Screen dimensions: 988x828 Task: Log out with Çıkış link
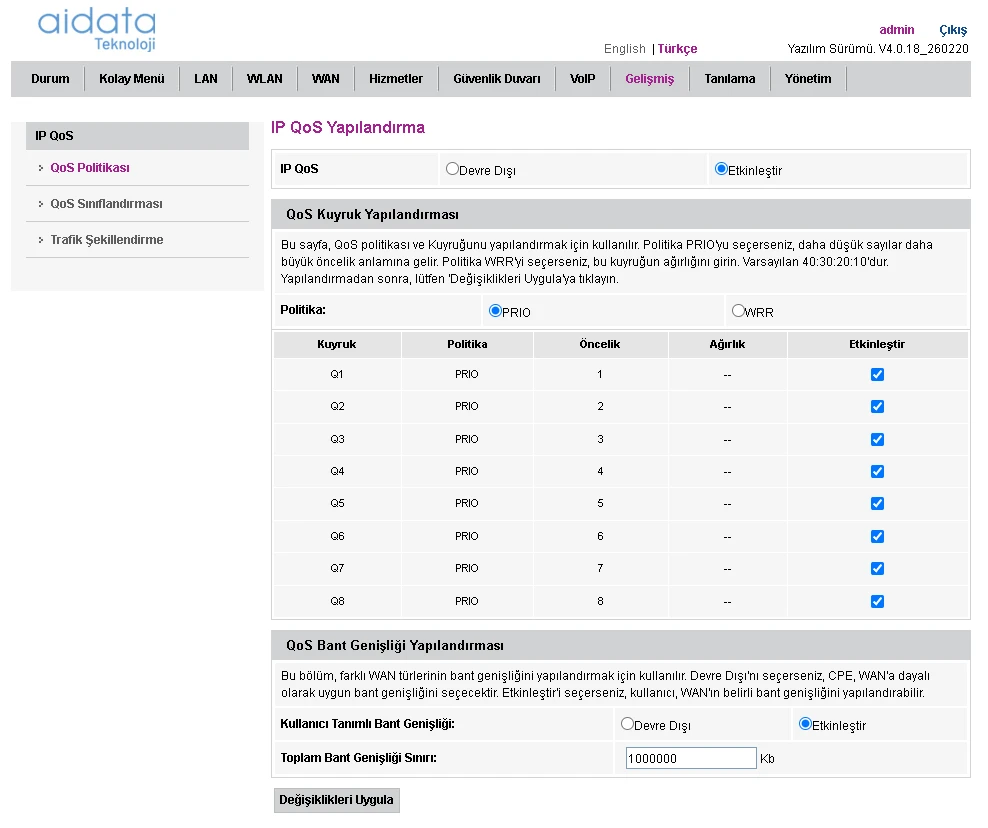(x=953, y=30)
